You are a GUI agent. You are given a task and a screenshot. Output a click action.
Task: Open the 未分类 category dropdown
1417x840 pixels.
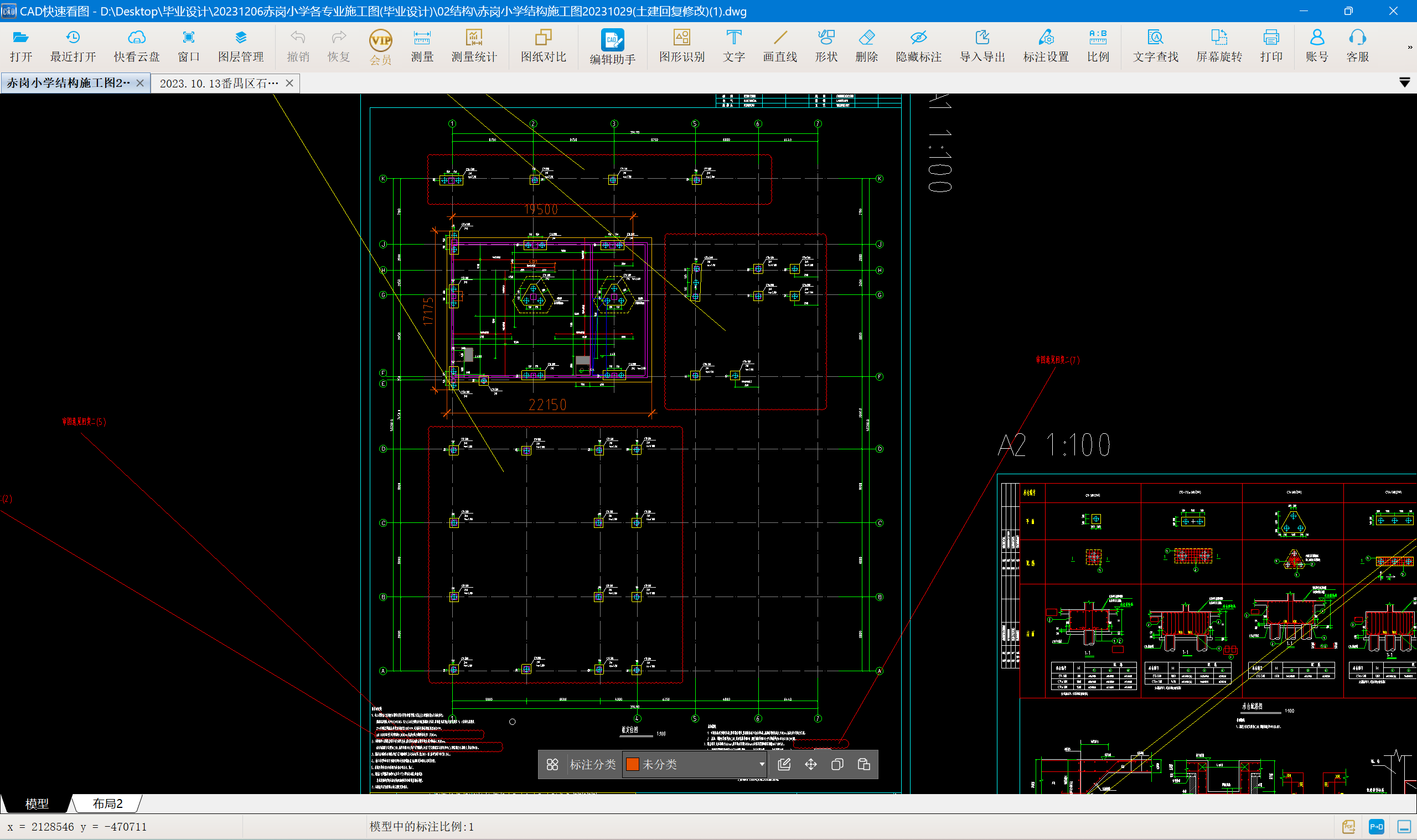695,764
